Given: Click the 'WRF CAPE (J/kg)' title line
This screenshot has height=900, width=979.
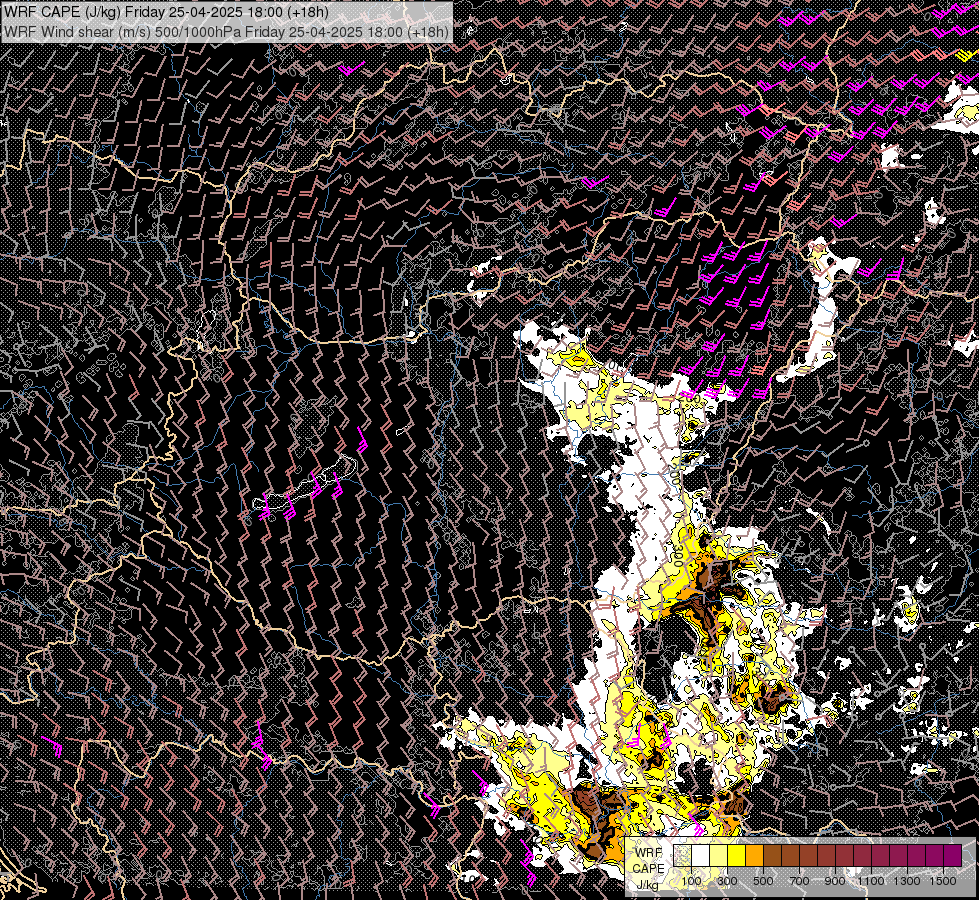Looking at the screenshot, I should click(166, 12).
